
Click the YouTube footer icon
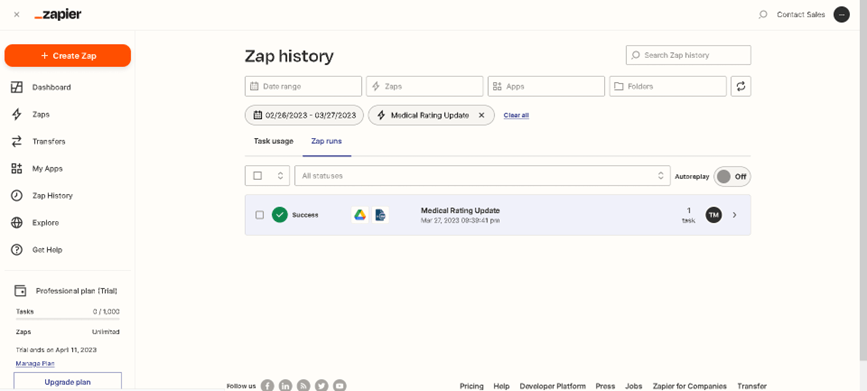tap(340, 385)
